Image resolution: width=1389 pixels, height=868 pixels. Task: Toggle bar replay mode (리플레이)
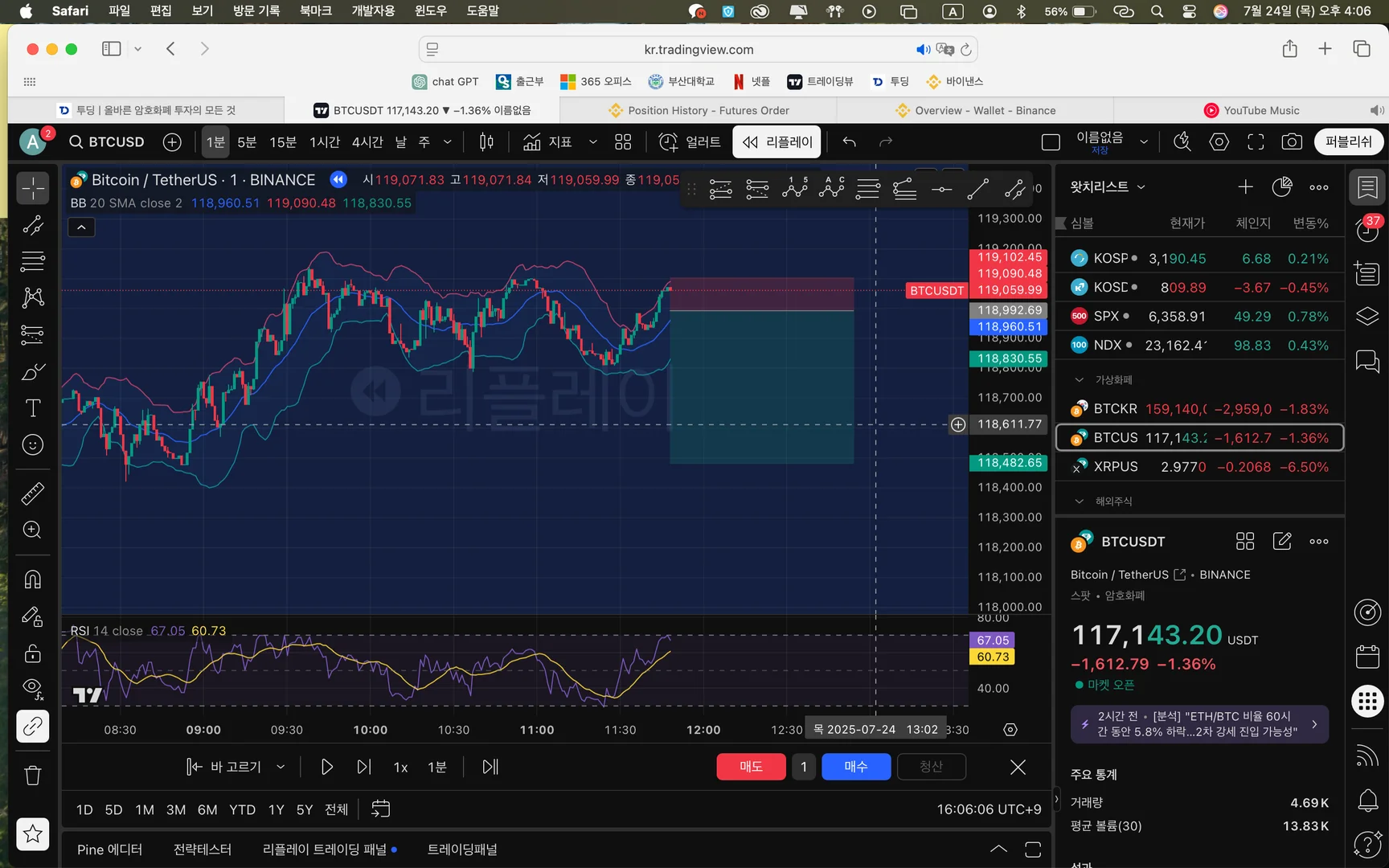[777, 142]
